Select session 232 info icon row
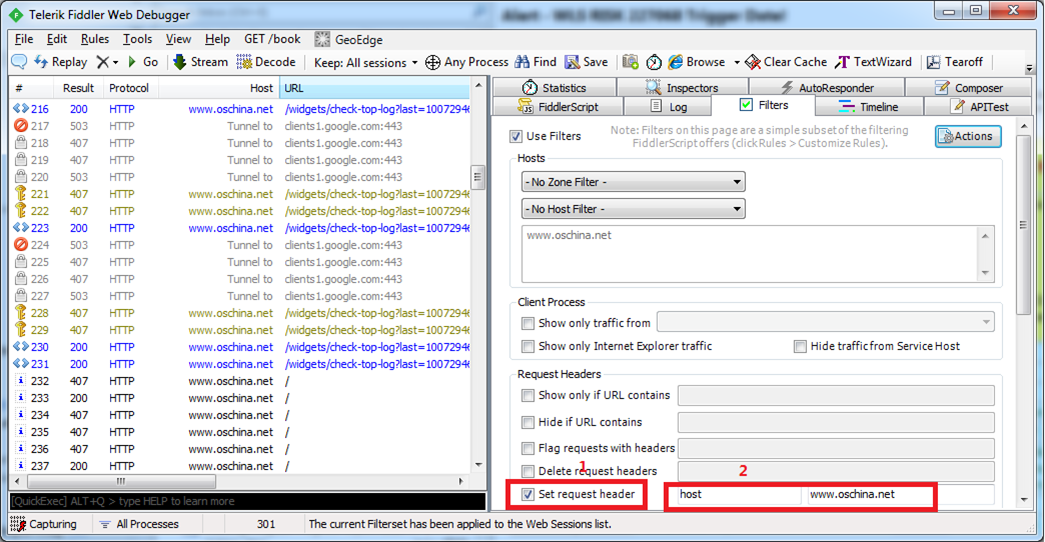 click(x=240, y=381)
